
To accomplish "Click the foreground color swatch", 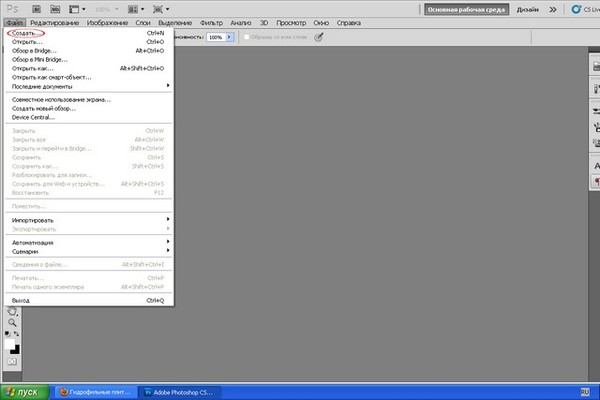I will tap(10, 346).
